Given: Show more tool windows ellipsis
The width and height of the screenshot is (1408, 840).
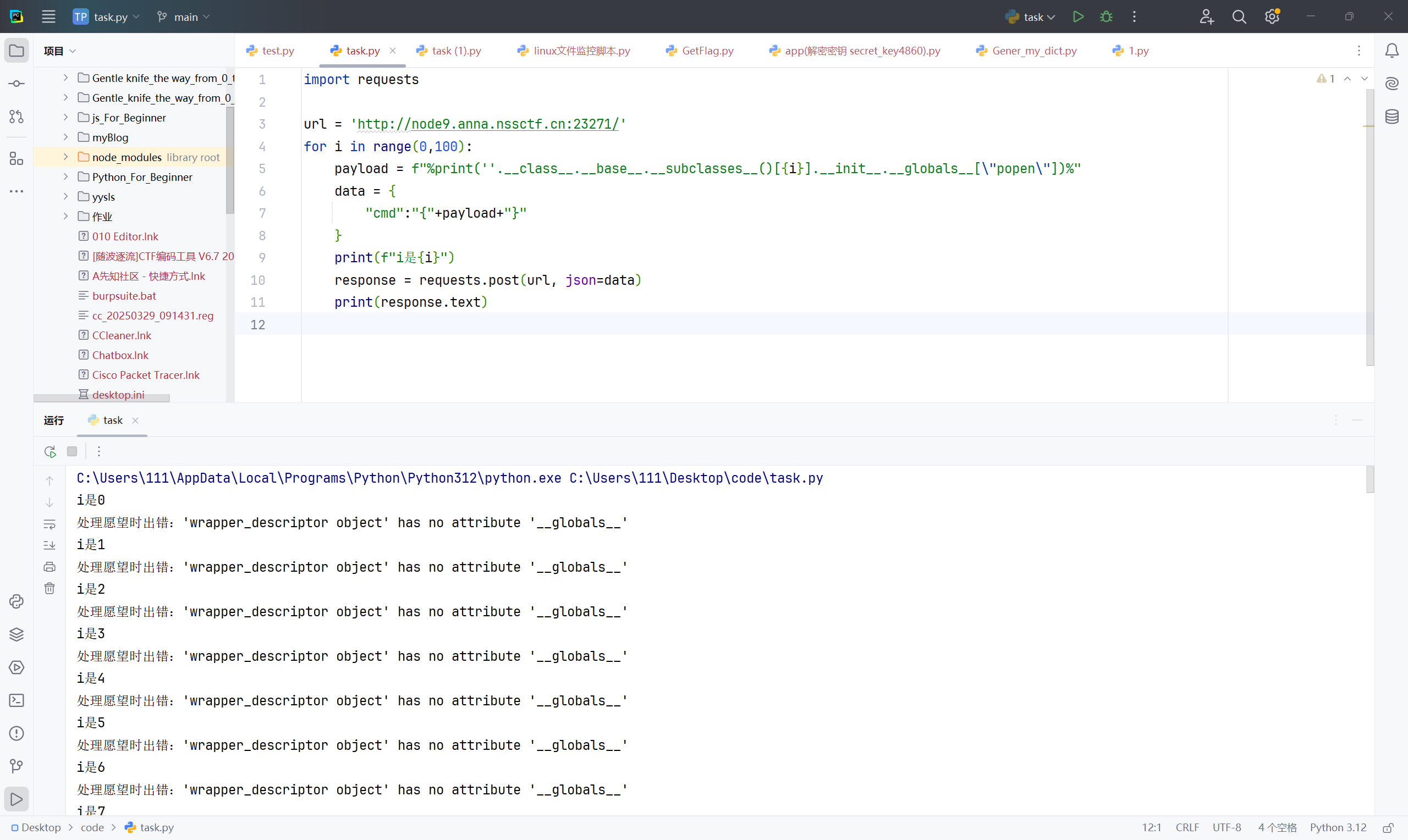Looking at the screenshot, I should tap(16, 191).
